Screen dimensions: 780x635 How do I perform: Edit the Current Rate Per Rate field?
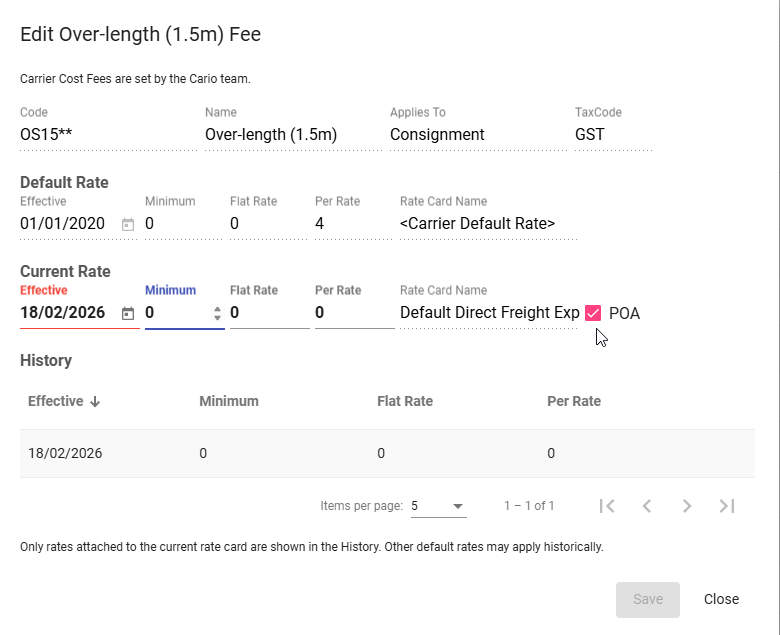pyautogui.click(x=355, y=313)
